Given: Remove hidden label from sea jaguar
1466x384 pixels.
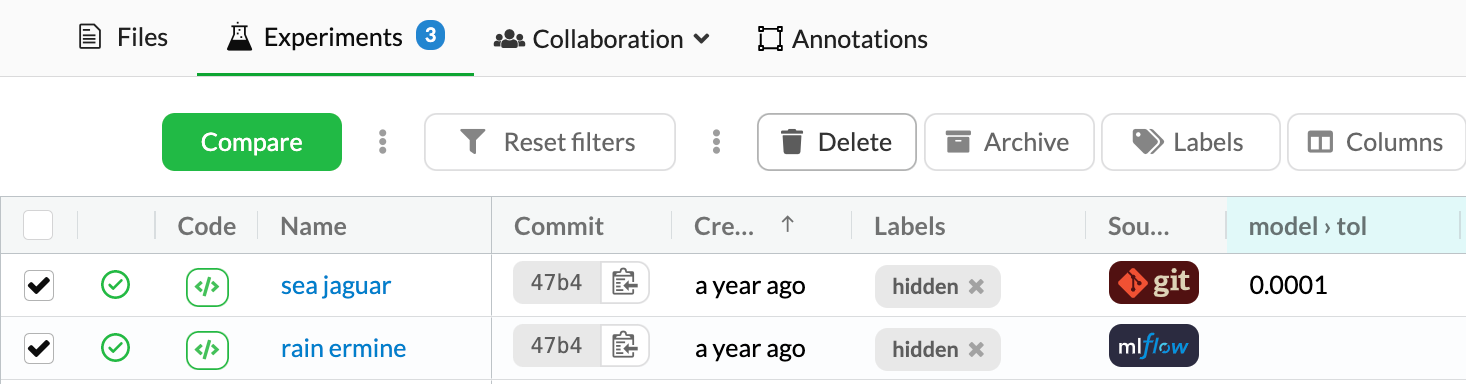Looking at the screenshot, I should tap(976, 286).
